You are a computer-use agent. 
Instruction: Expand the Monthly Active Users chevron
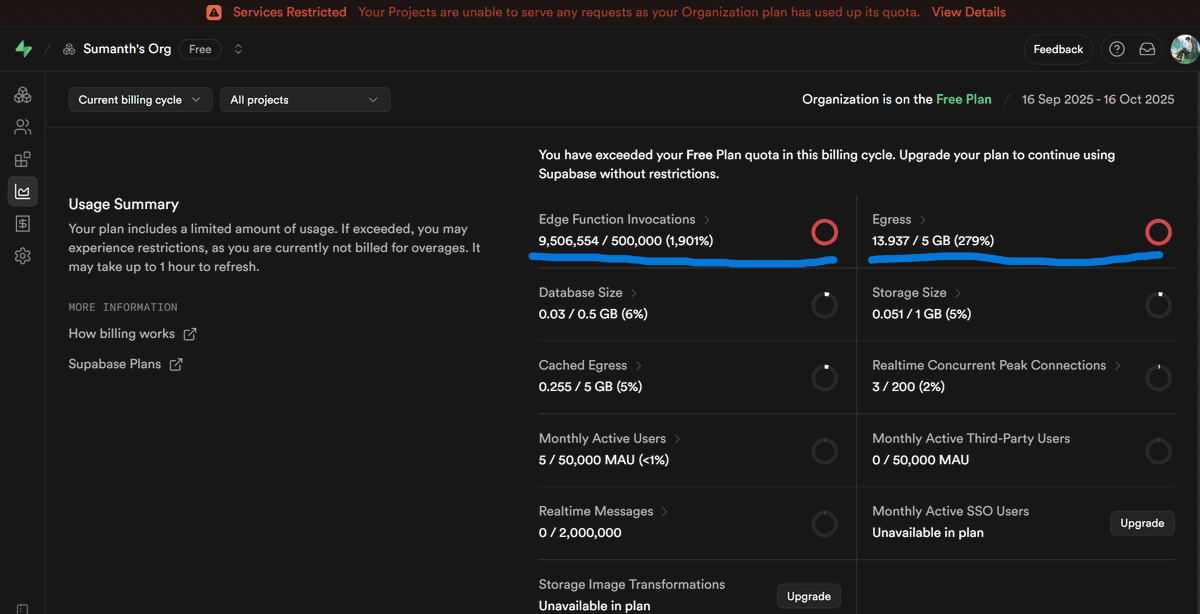[677, 439]
